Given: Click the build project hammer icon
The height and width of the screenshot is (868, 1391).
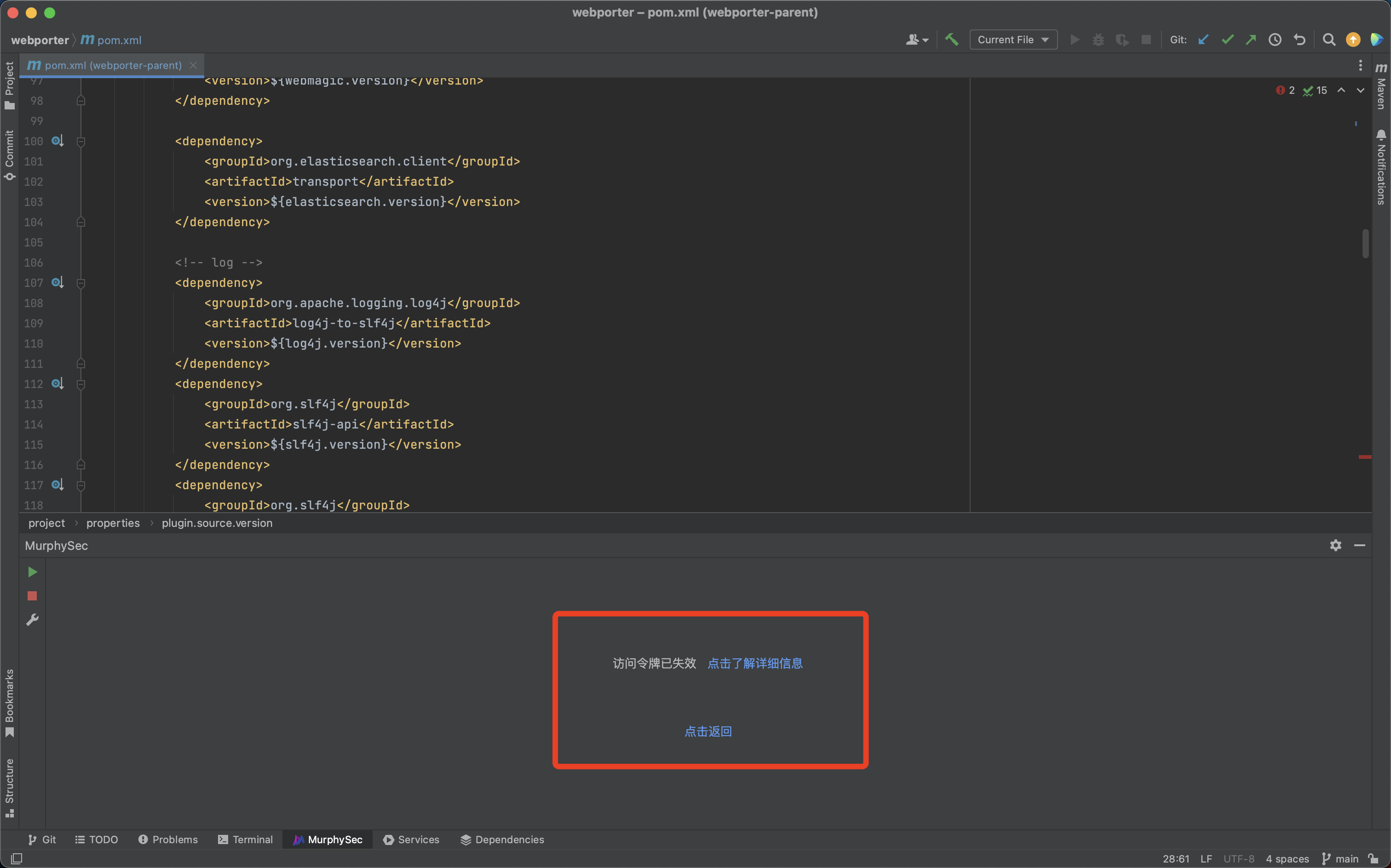Looking at the screenshot, I should click(x=952, y=40).
